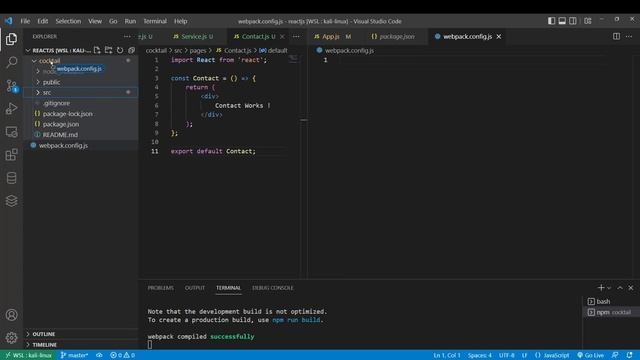Open the Extensions view

[x=11, y=155]
